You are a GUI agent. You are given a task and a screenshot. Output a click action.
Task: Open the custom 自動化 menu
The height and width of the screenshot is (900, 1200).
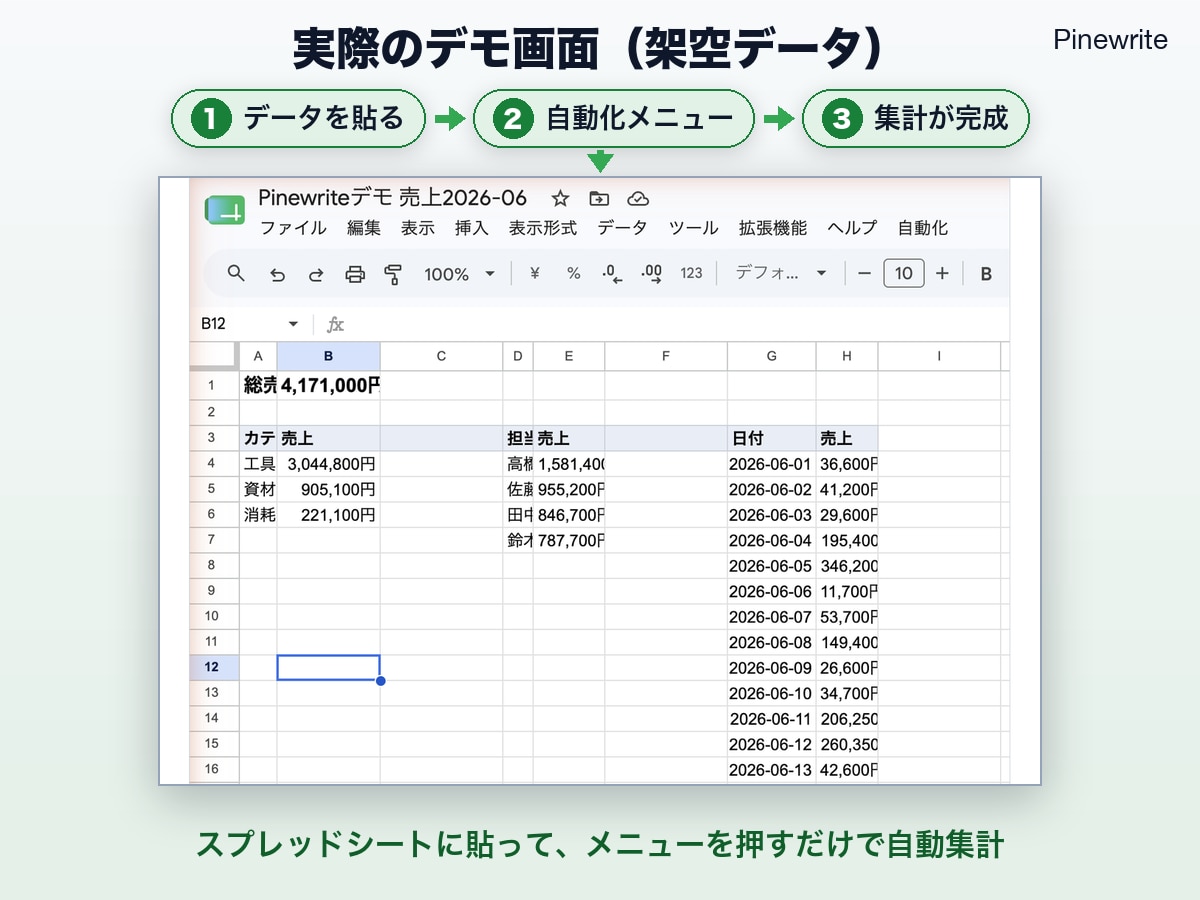922,228
